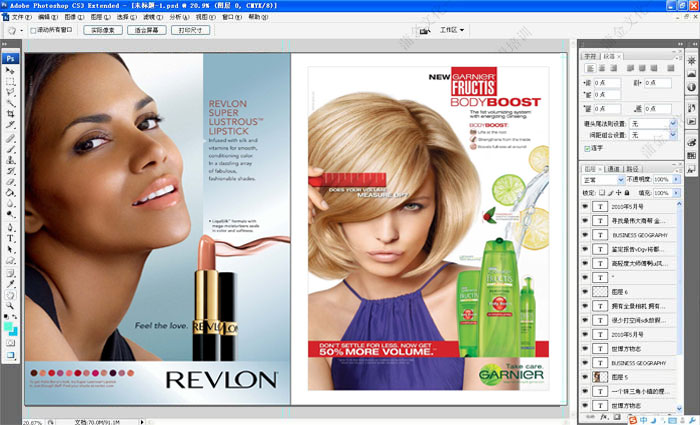Open the 正常 blend mode dropdown
Viewport: 700px width, 425px height.
coord(604,179)
